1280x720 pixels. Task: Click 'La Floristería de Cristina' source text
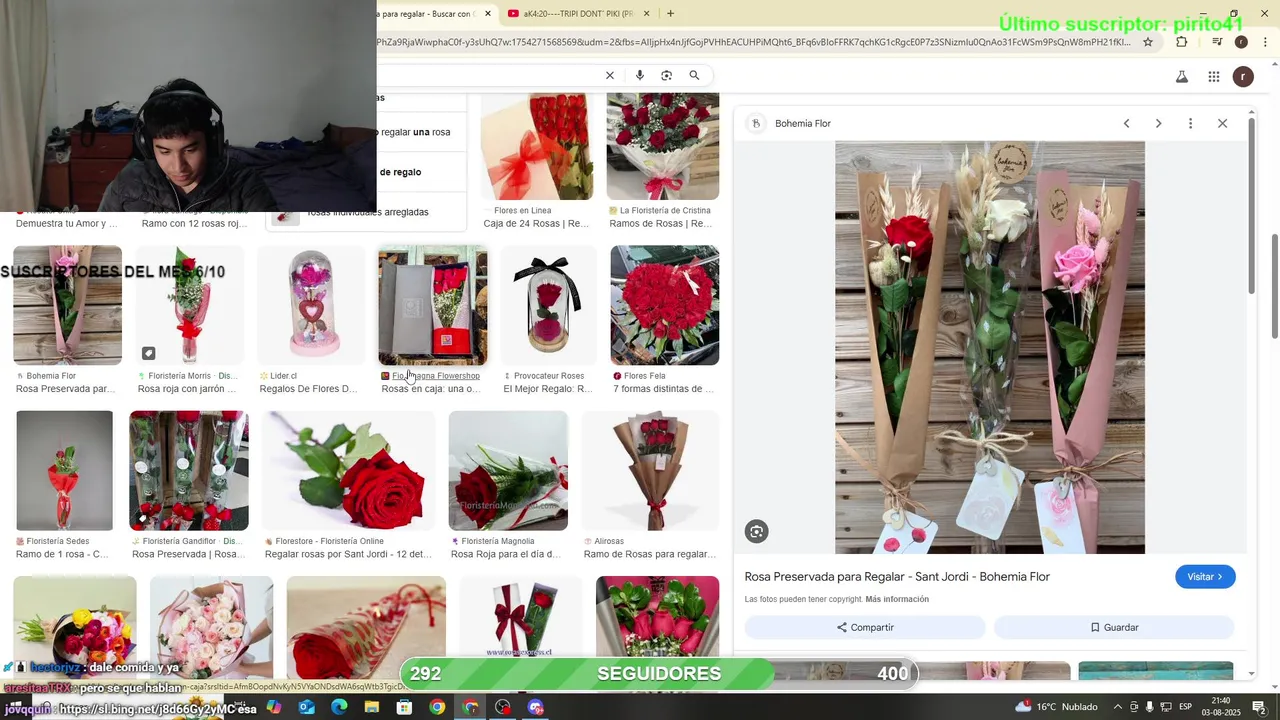665,211
